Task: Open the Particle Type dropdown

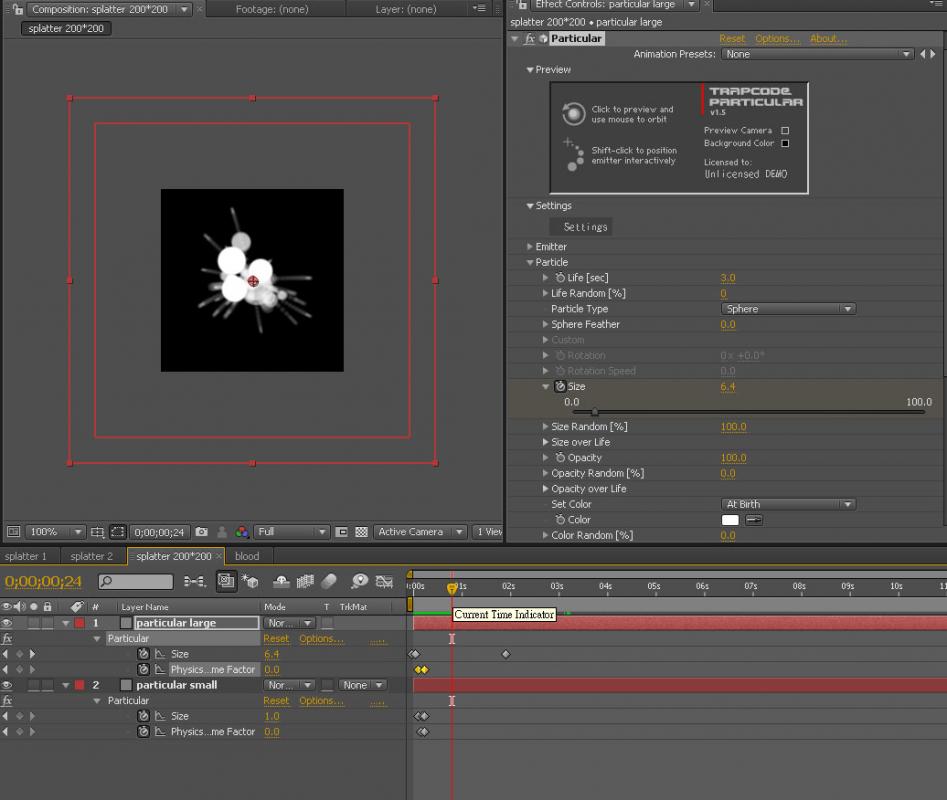Action: [788, 309]
